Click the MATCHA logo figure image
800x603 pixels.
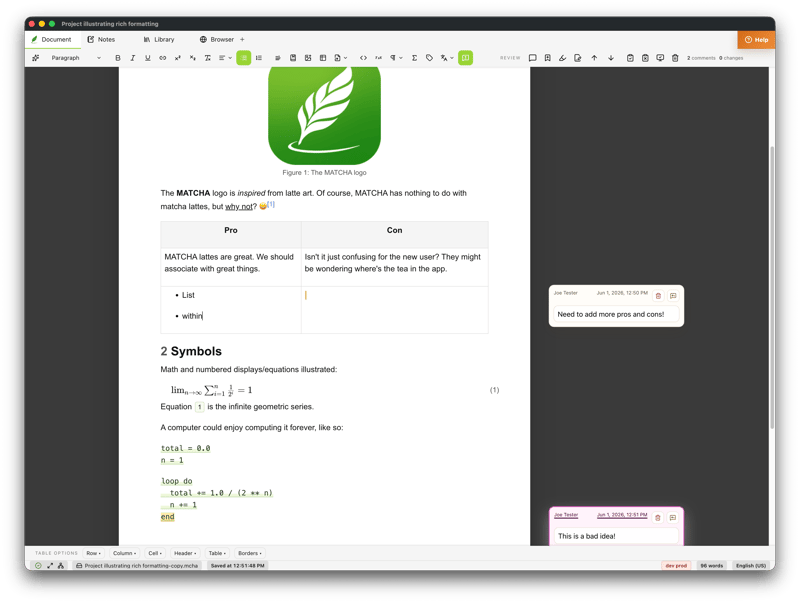(x=324, y=115)
